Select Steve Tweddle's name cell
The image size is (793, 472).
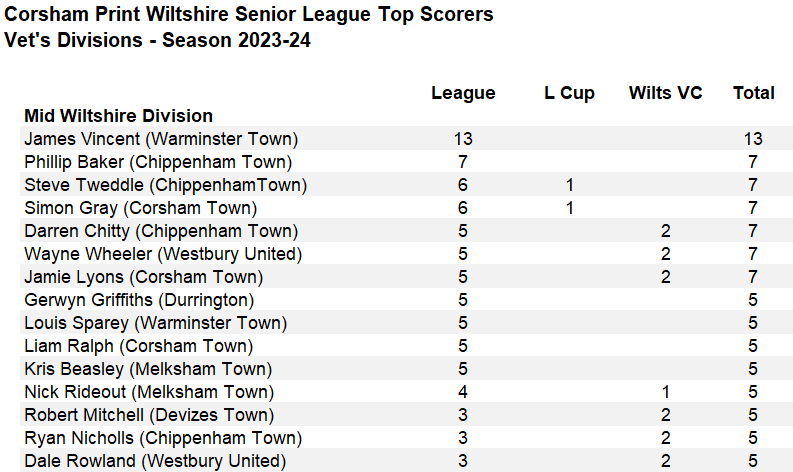pos(165,185)
